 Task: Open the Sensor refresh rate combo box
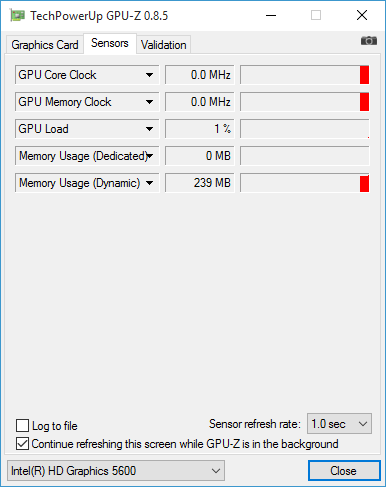339,424
